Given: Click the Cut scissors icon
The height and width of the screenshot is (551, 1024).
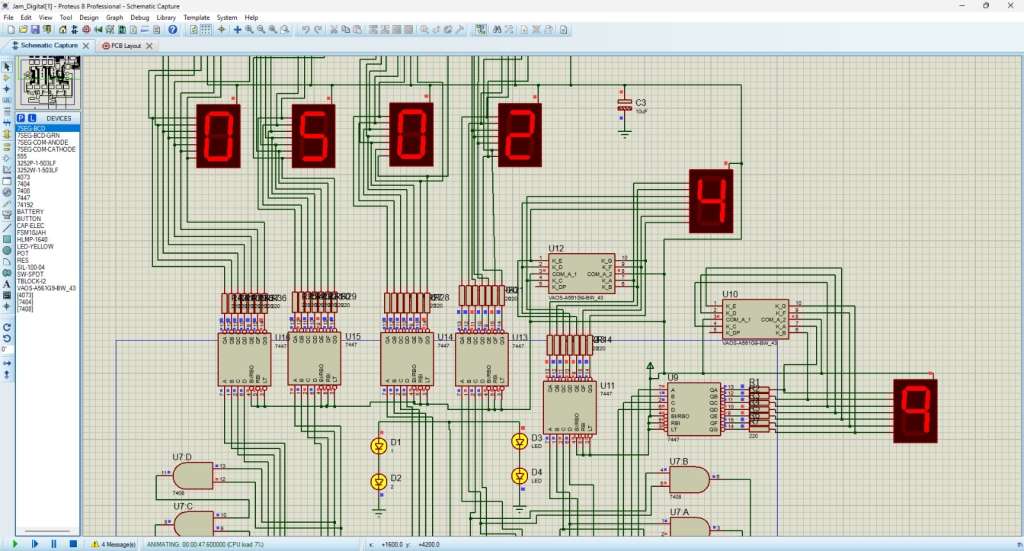Looking at the screenshot, I should 334,29.
